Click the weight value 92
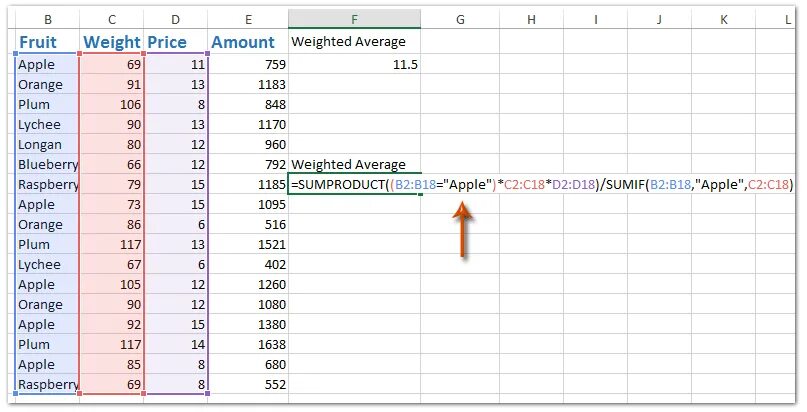 (112, 325)
